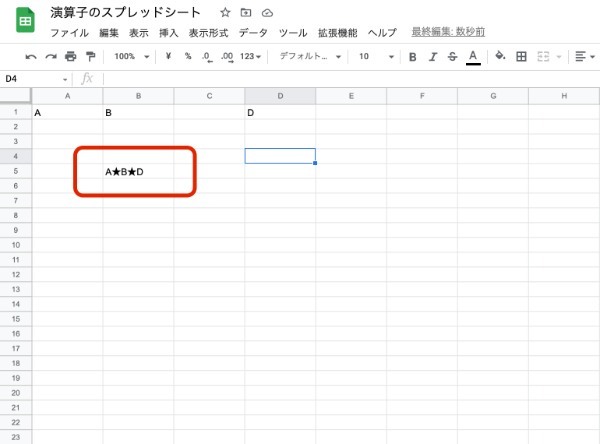600x444 pixels.
Task: Star the spreadsheet document
Action: tap(225, 13)
